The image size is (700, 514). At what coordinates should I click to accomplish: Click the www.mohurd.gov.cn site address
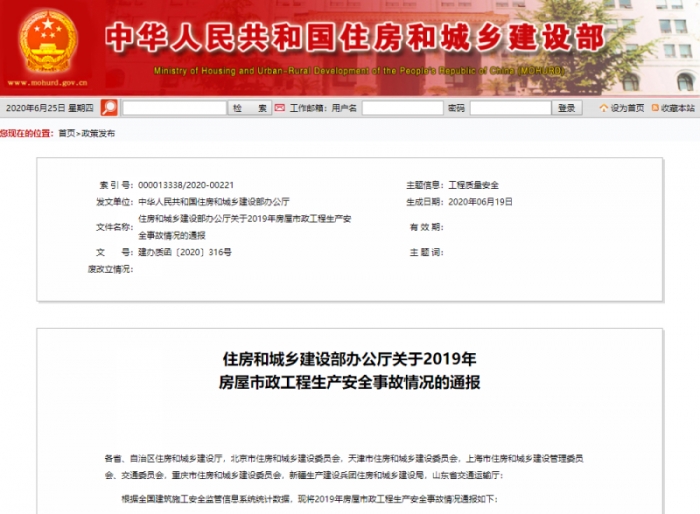point(47,87)
